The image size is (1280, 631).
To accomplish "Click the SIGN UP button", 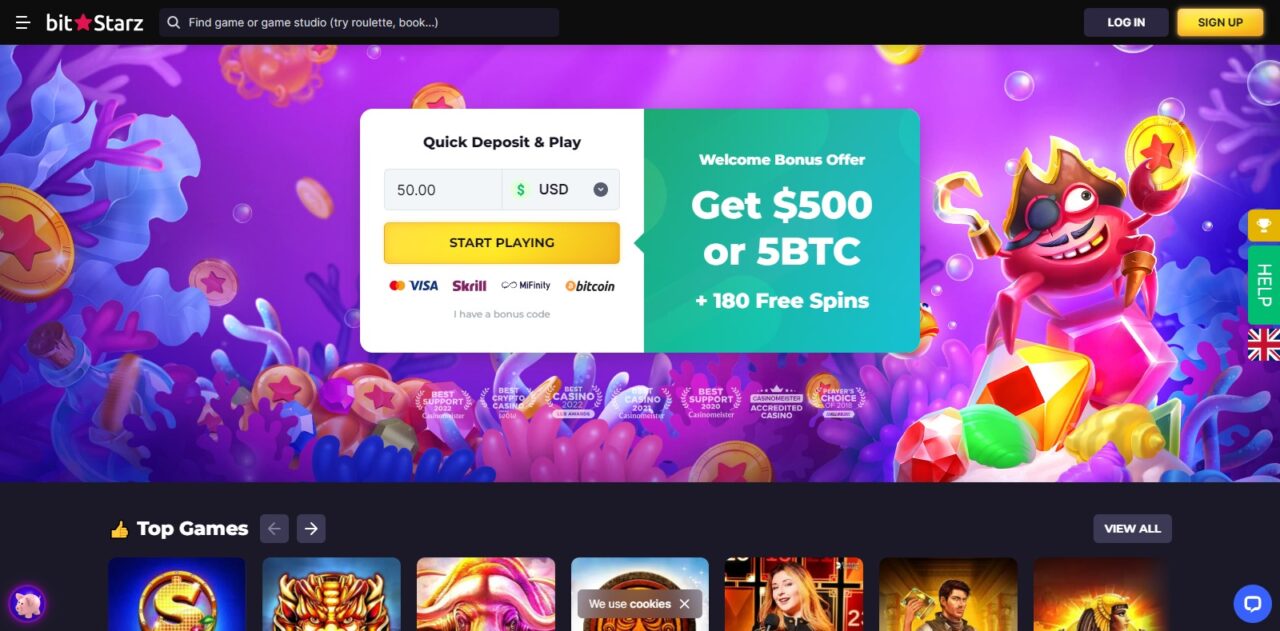I will (x=1220, y=22).
